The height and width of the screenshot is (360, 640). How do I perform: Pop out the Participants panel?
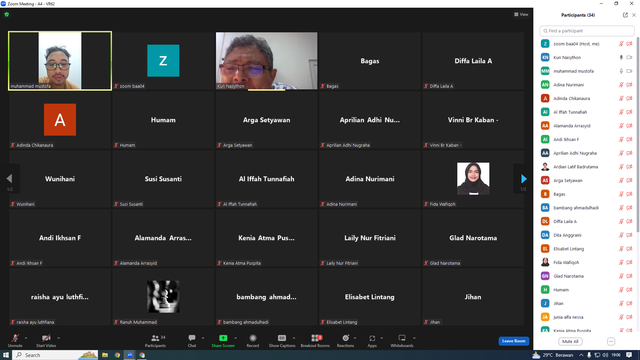[x=625, y=15]
